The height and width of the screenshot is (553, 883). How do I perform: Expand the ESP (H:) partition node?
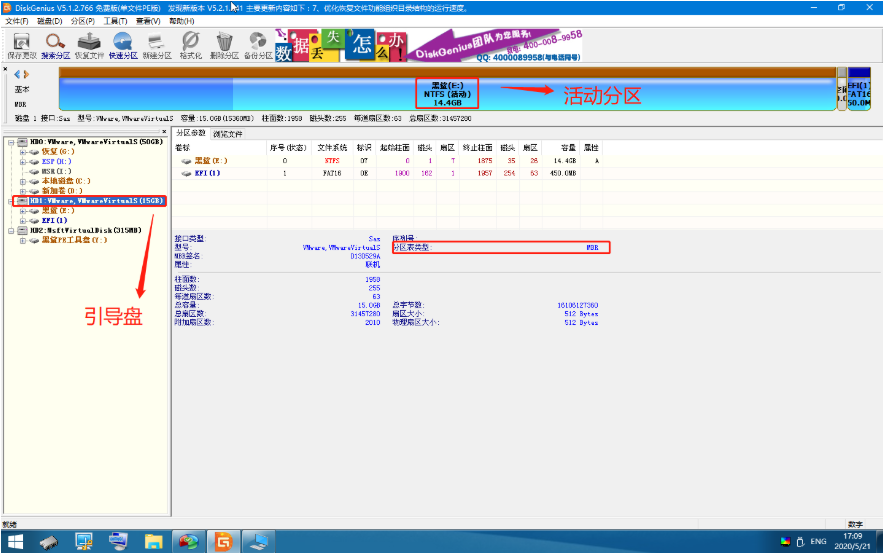(23, 162)
